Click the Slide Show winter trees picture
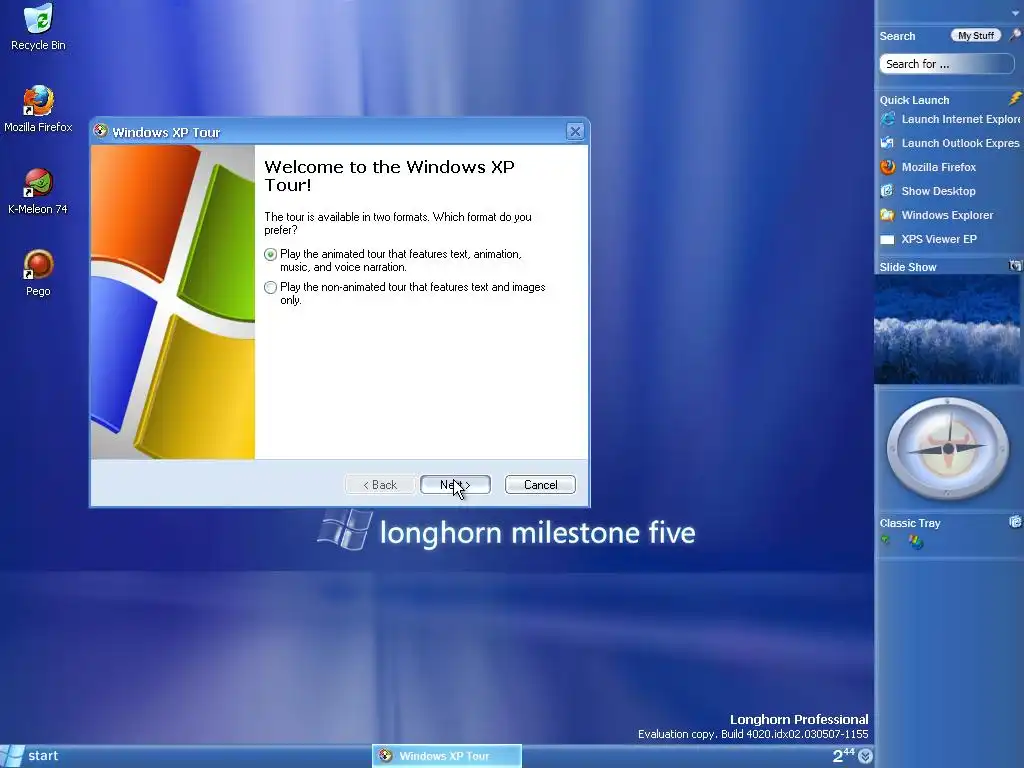The height and width of the screenshot is (768, 1024). 947,329
